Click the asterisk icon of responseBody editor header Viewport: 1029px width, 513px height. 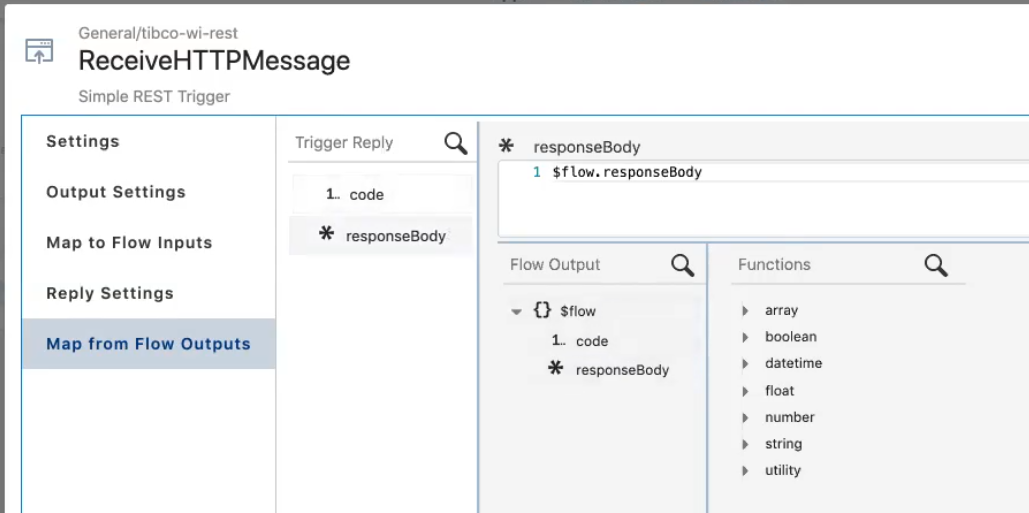tap(507, 147)
